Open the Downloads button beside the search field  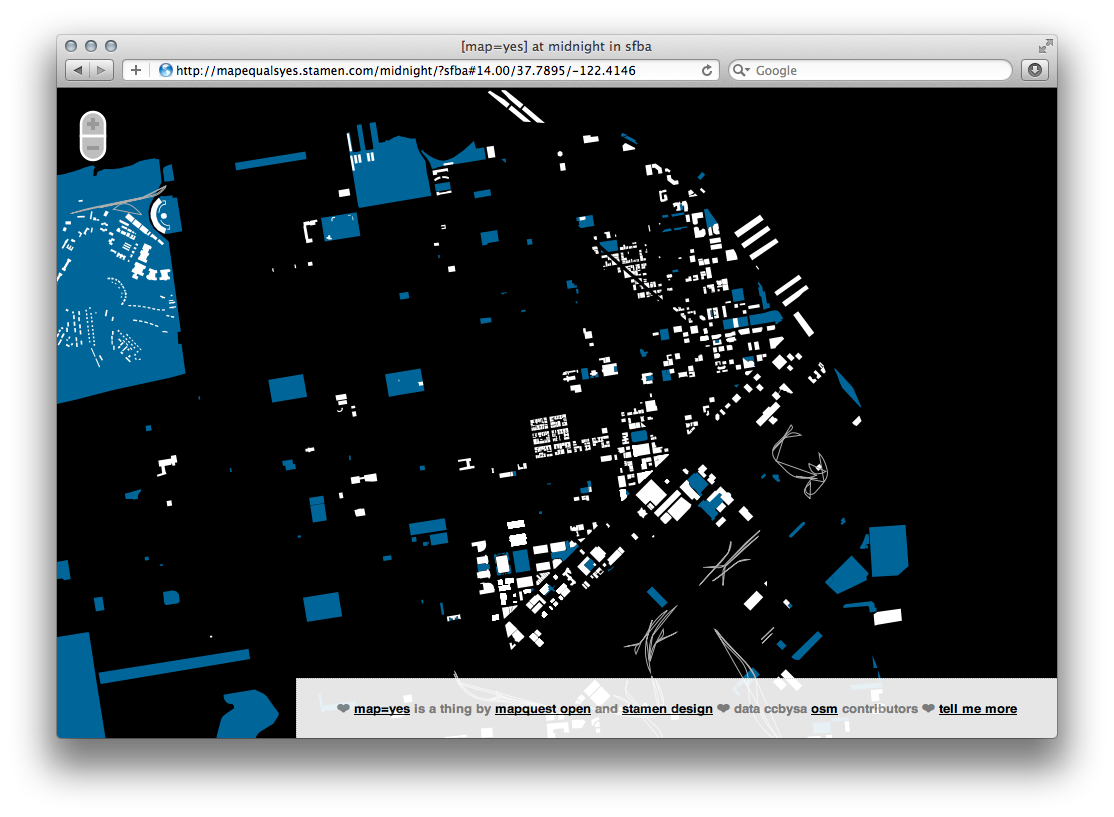pyautogui.click(x=1034, y=70)
